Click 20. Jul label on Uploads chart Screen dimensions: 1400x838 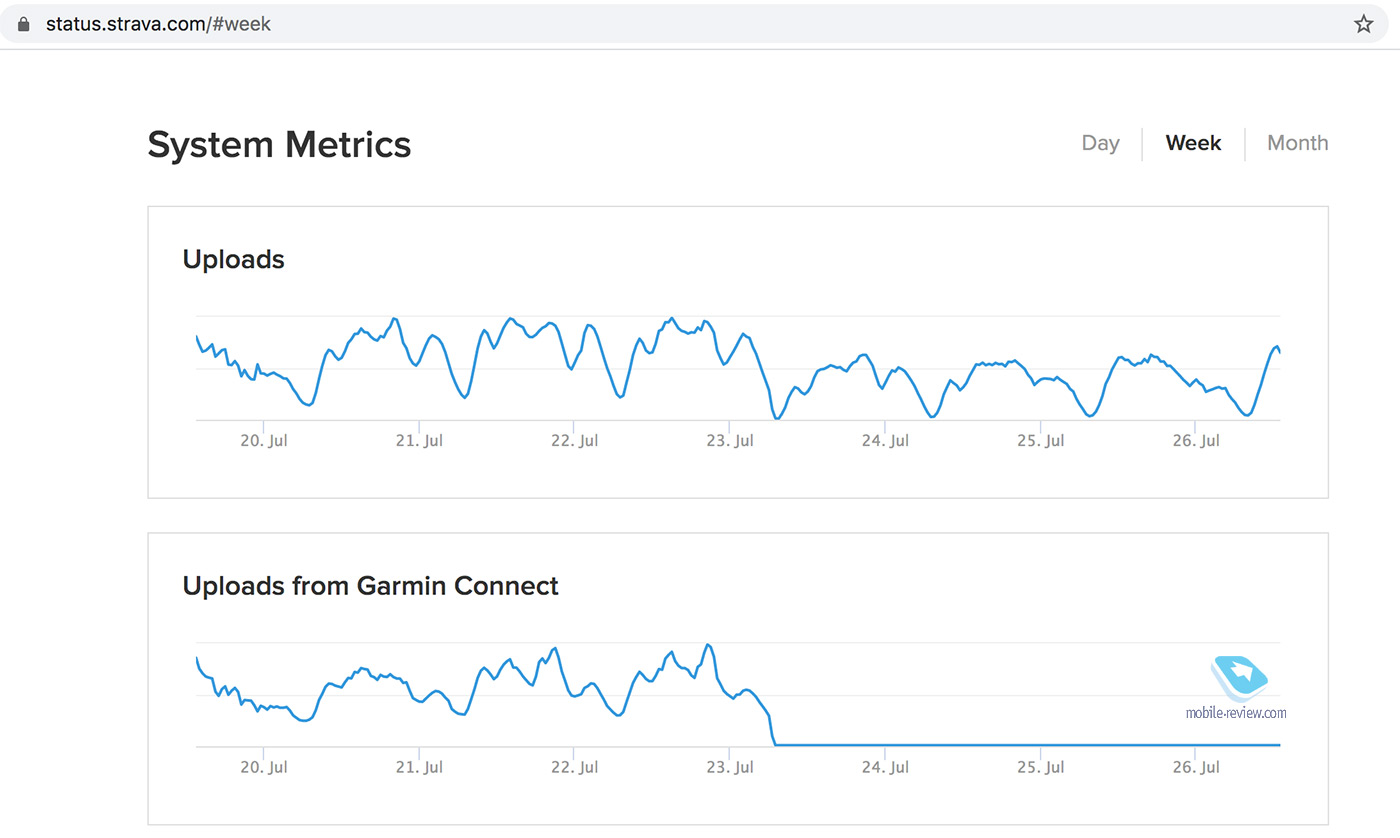pos(264,441)
